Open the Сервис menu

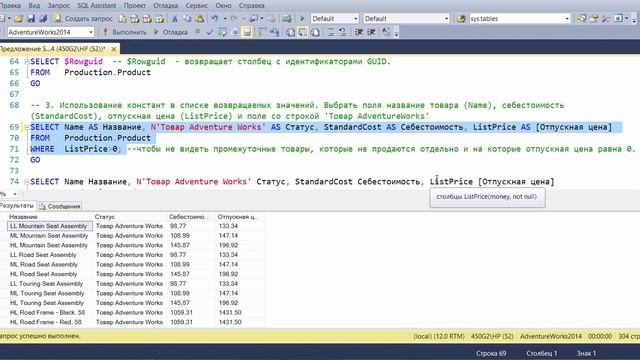click(196, 5)
